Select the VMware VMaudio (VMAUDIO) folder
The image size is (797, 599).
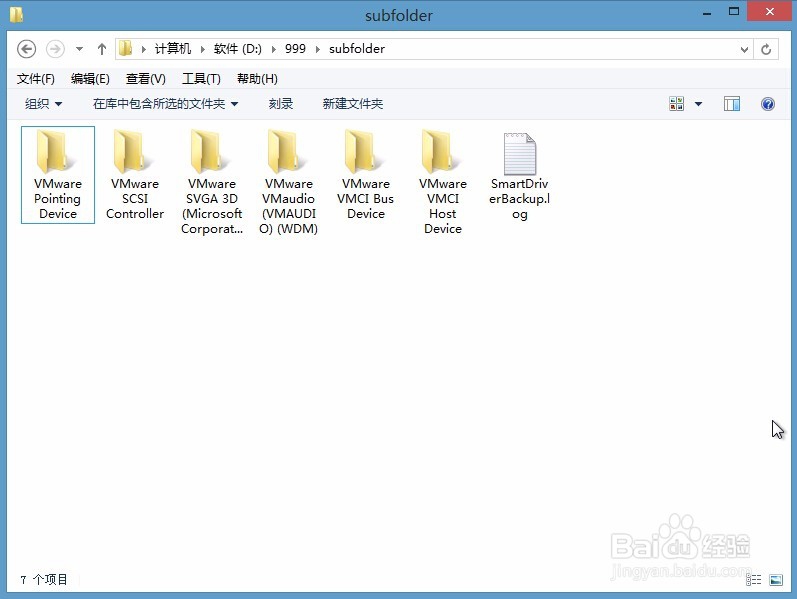tap(289, 182)
